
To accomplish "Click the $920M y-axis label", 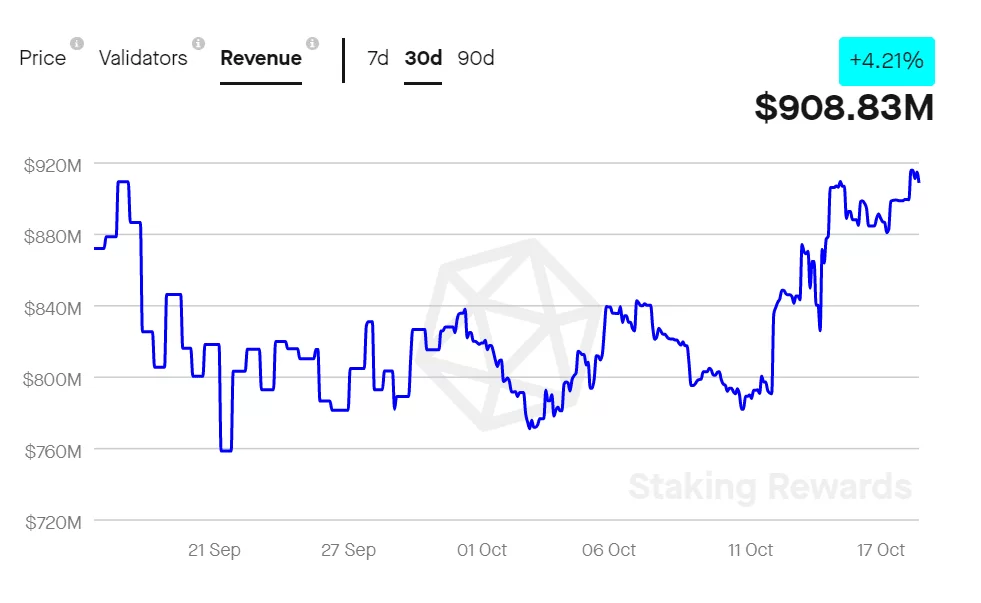I will pos(52,165).
